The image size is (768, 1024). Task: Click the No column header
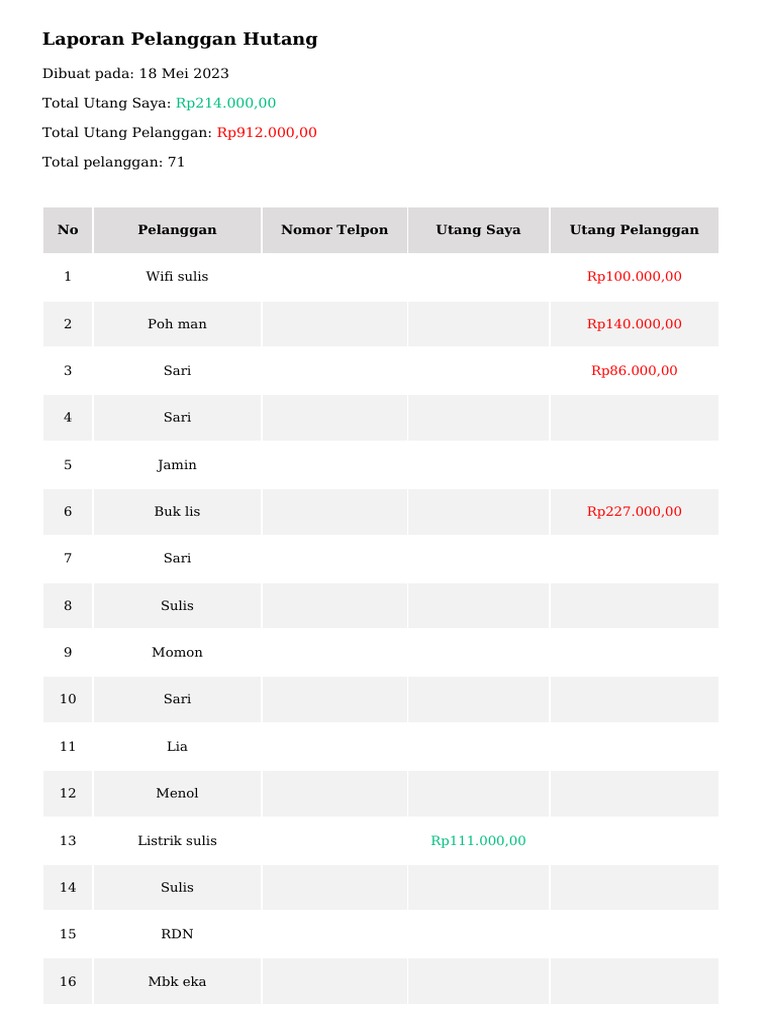coord(68,230)
